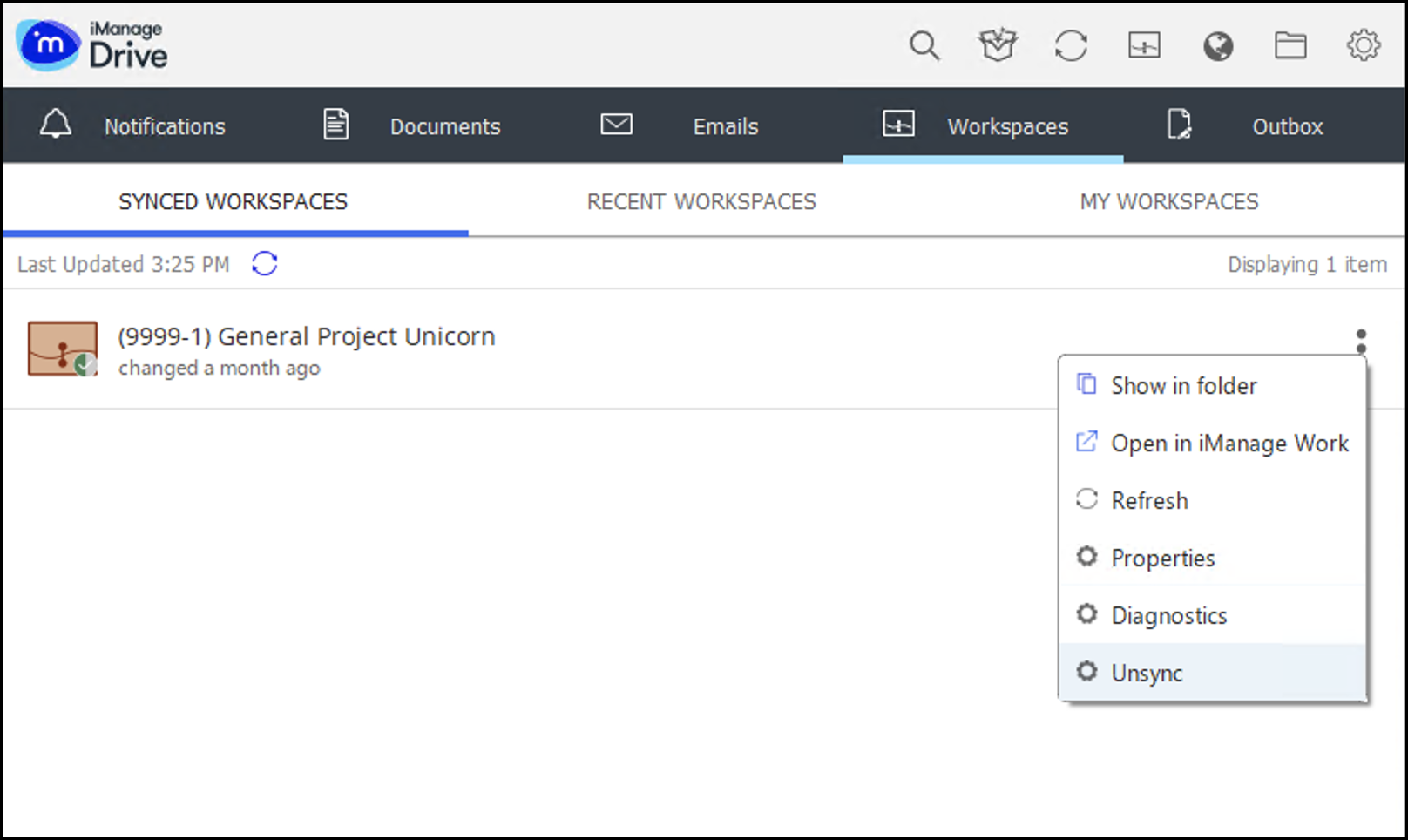Screen dimensions: 1408x840
Task: Select Unsync in context menu
Action: [x=1147, y=674]
